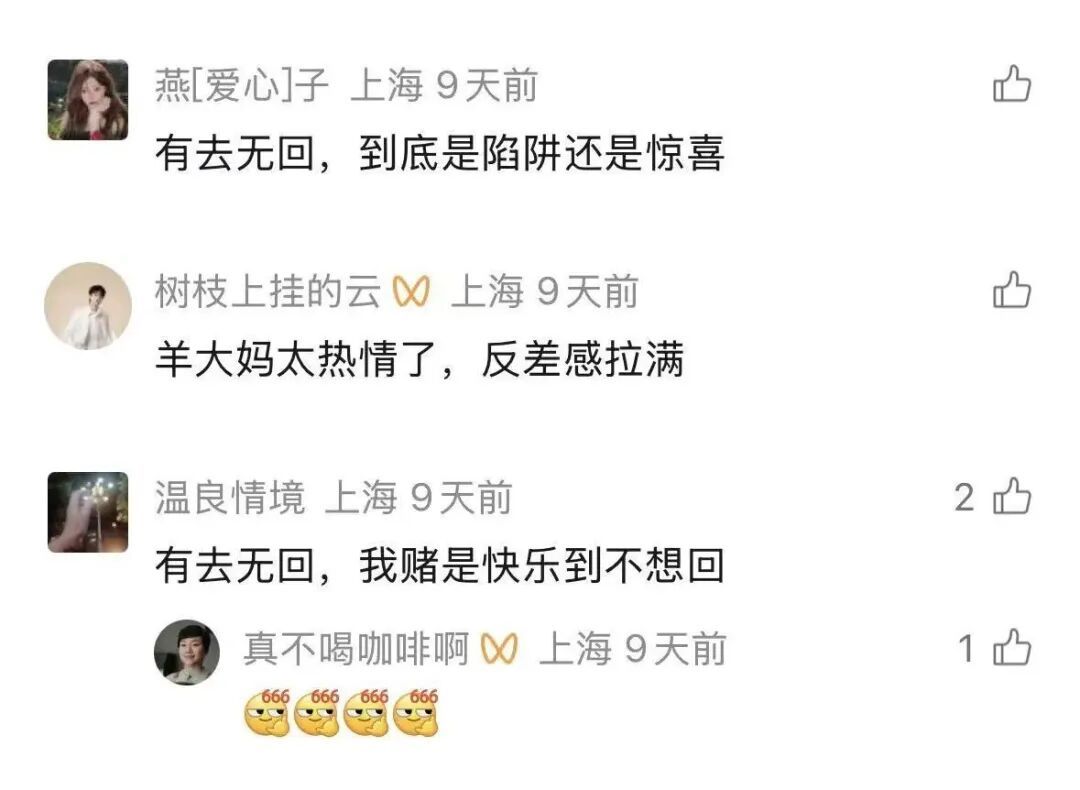The width and height of the screenshot is (1080, 790).
Task: Open 真不喝咖啡啊's avatar picture
Action: pos(187,652)
